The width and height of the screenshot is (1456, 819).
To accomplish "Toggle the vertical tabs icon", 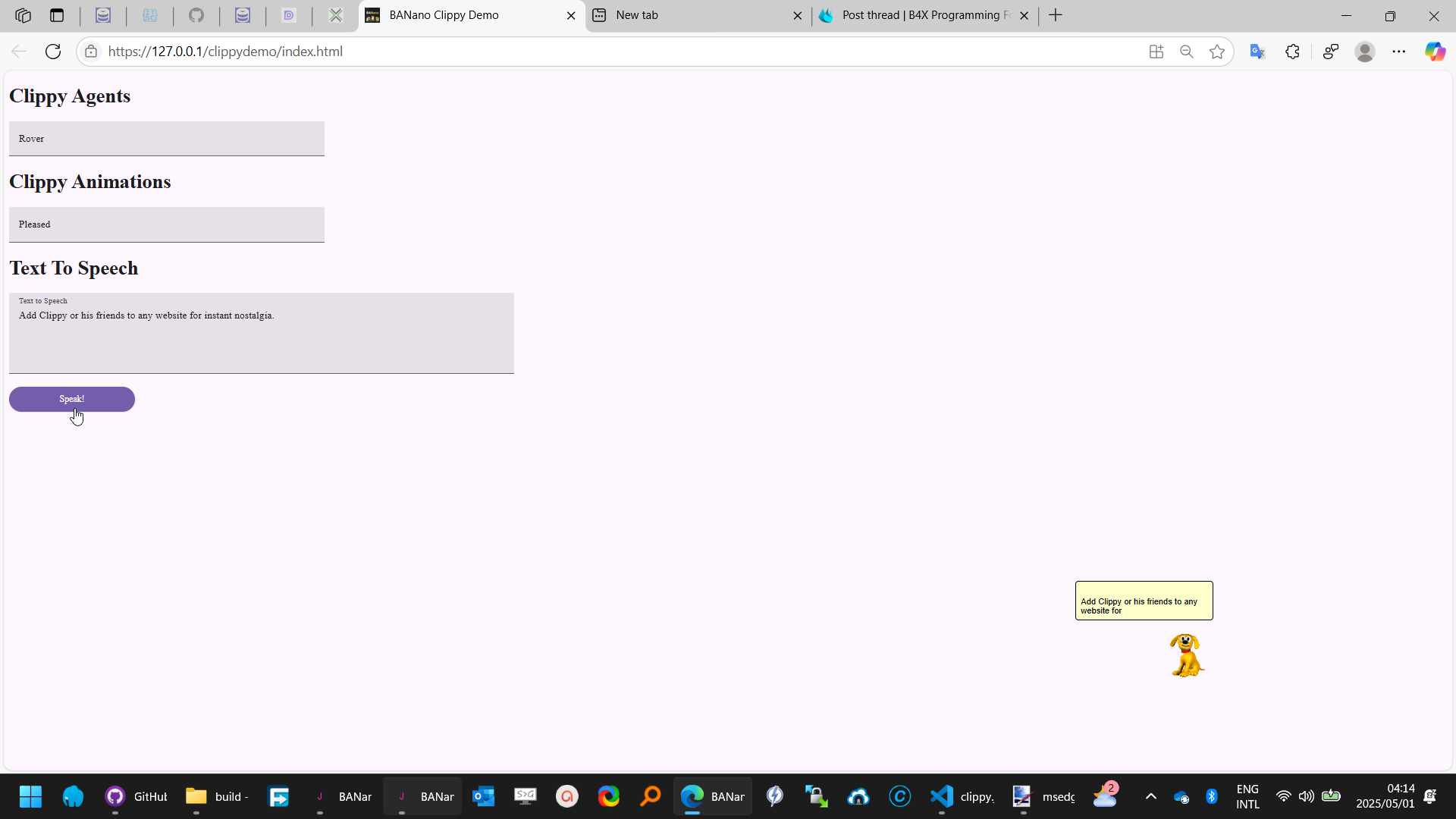I will pos(57,15).
